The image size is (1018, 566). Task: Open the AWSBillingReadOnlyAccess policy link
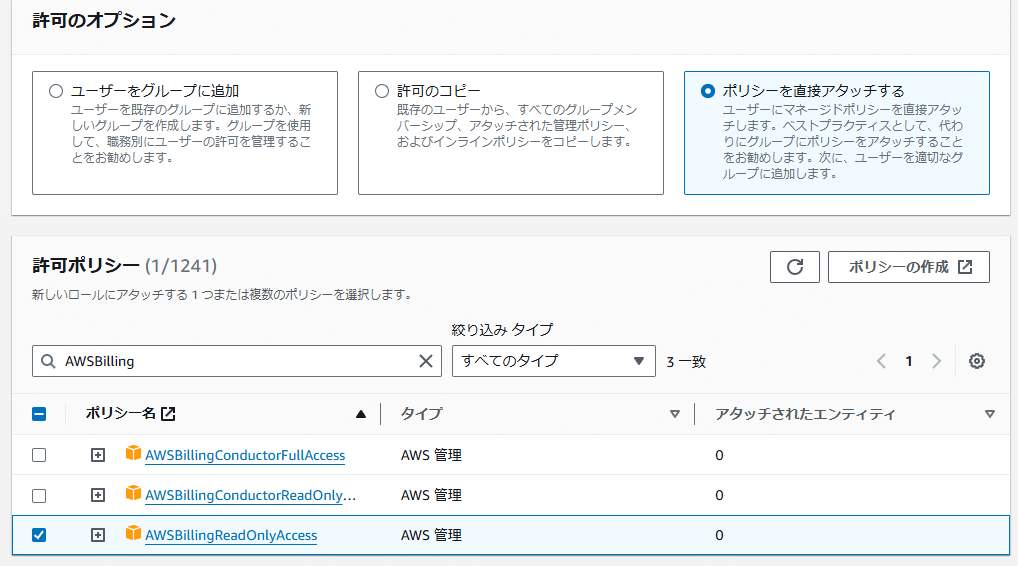point(231,535)
